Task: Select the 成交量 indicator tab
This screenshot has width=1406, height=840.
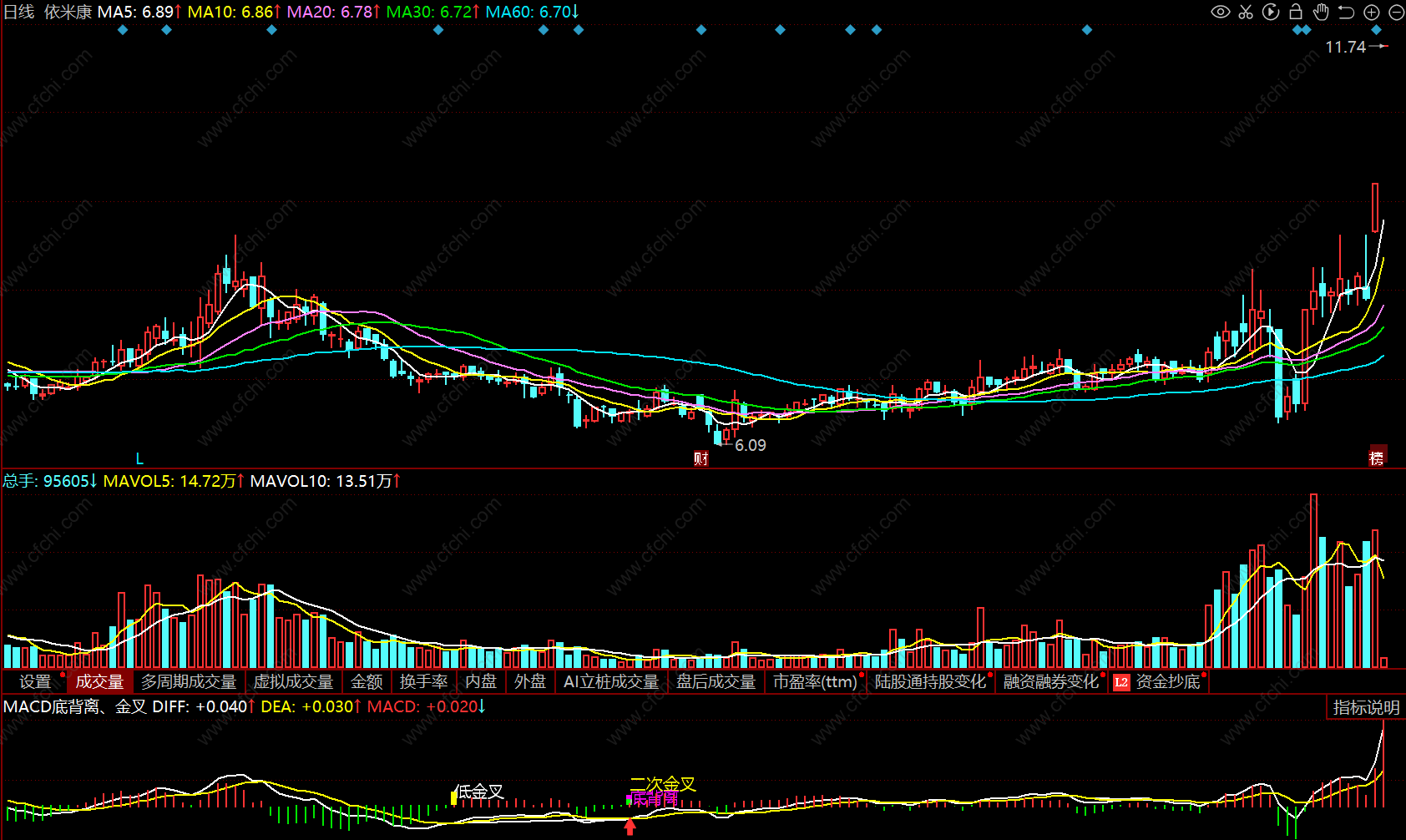Action: [x=99, y=682]
